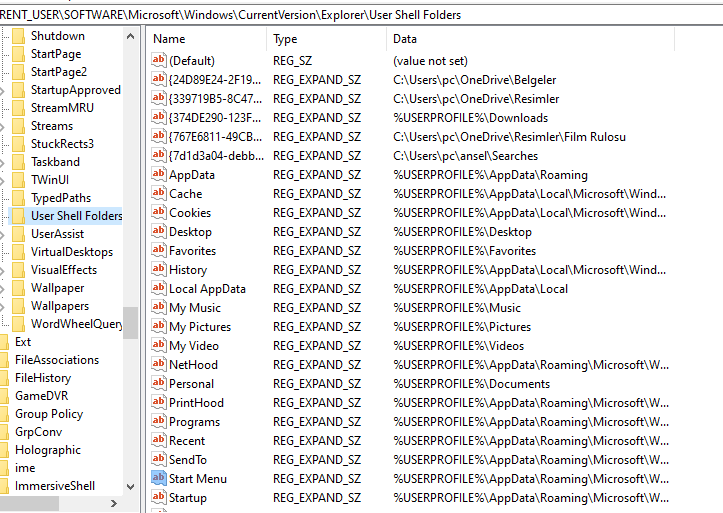Image resolution: width=723 pixels, height=513 pixels.
Task: Select the StreamMRU key
Action: pyautogui.click(x=62, y=108)
